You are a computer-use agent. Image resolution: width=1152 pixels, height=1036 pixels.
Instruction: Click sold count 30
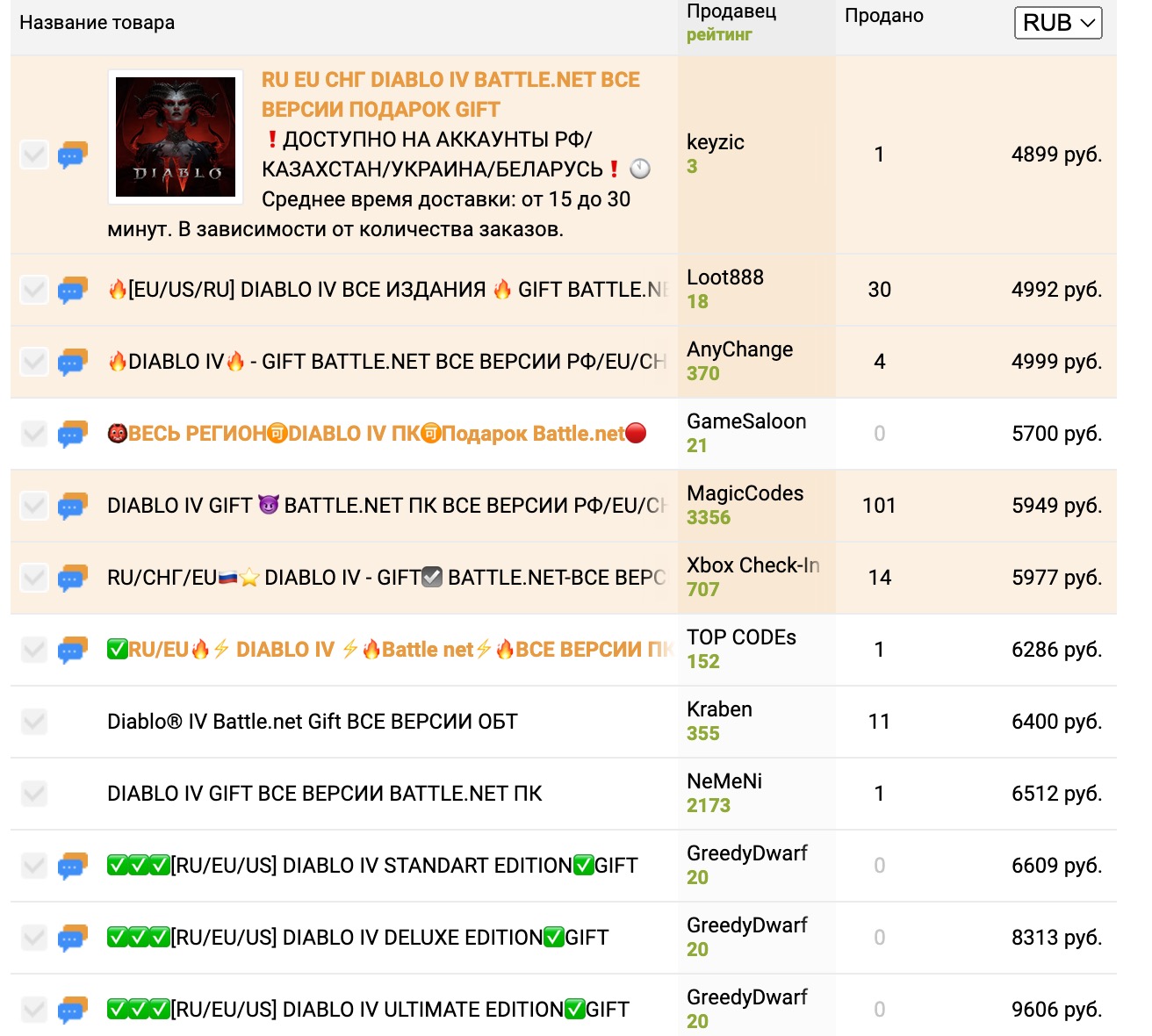(880, 290)
